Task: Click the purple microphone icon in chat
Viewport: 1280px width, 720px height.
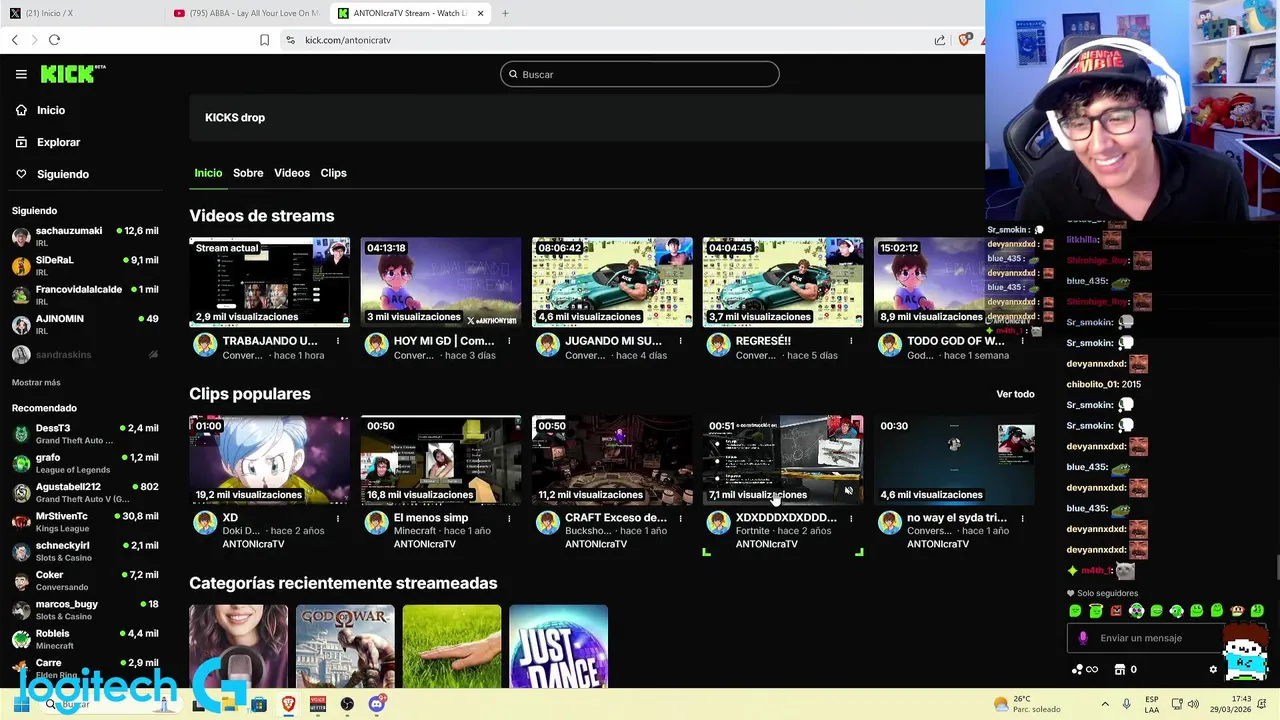Action: coord(1083,638)
